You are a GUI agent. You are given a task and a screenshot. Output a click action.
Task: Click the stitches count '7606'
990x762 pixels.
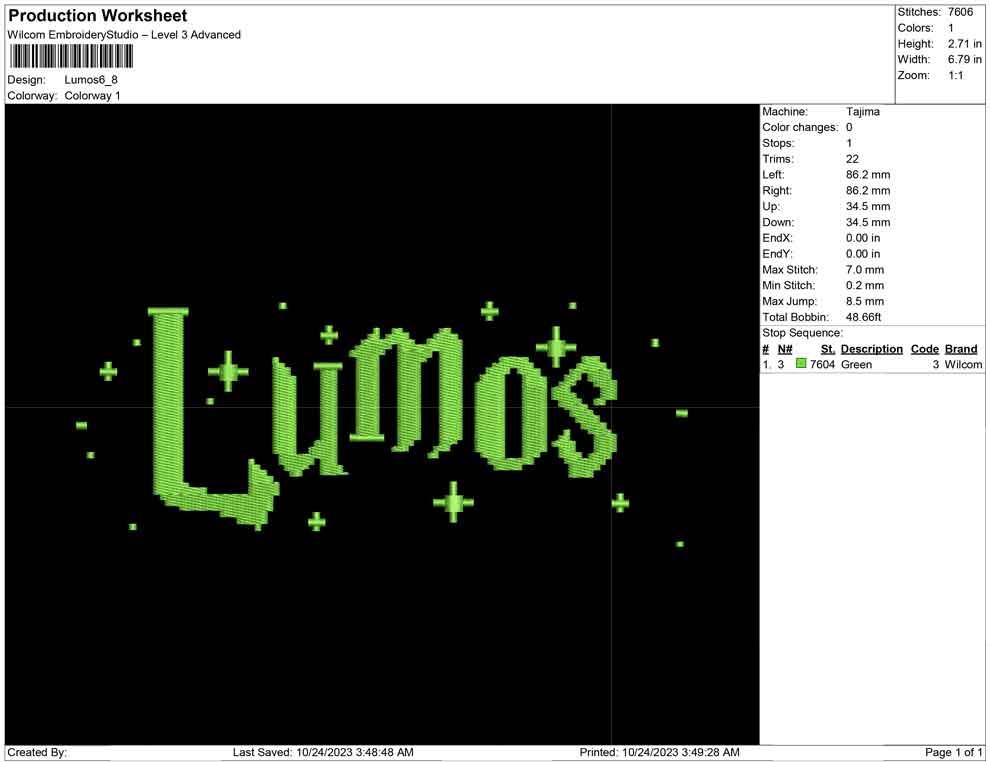[x=960, y=12]
